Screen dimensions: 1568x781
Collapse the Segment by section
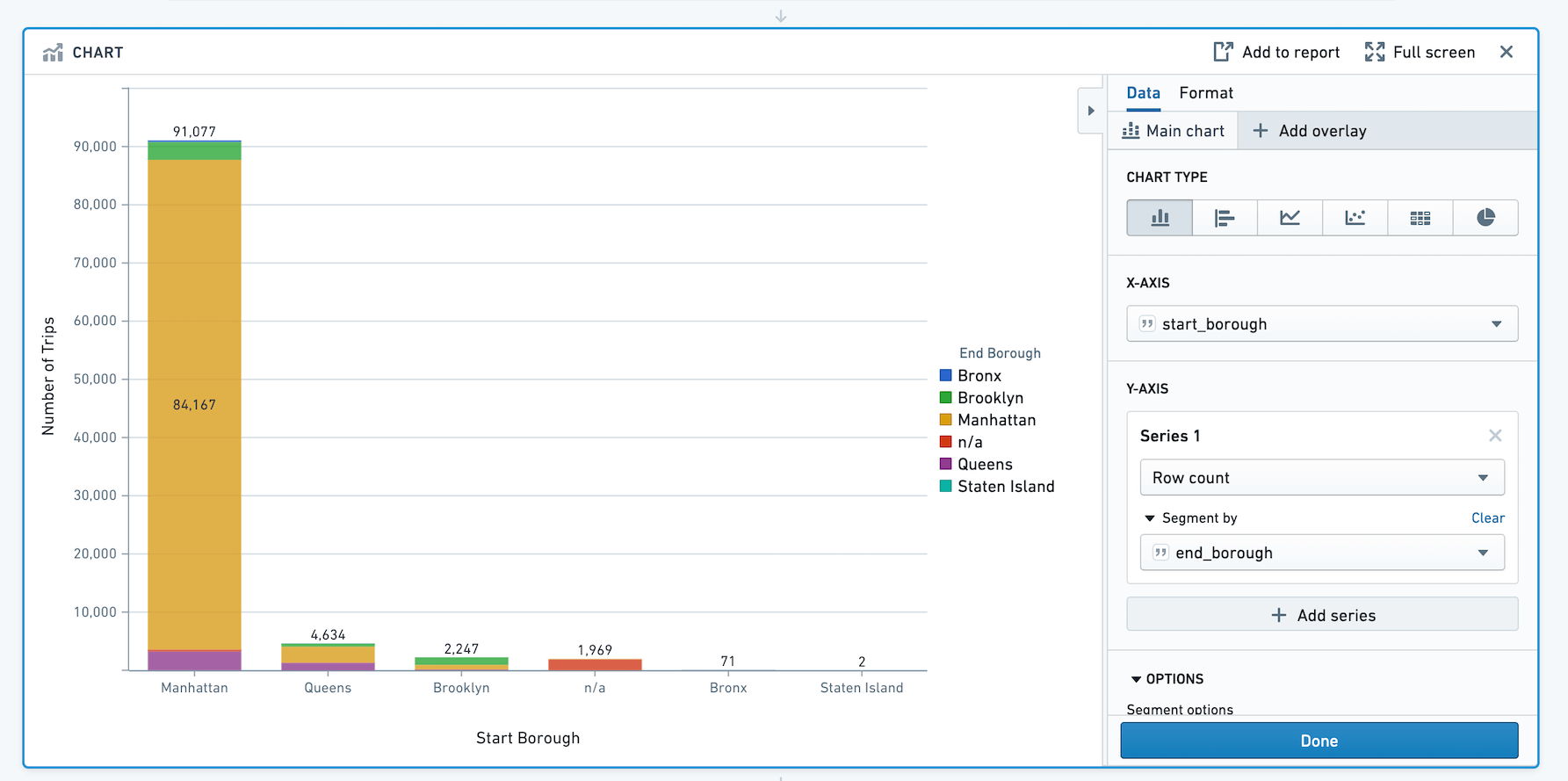click(x=1150, y=518)
